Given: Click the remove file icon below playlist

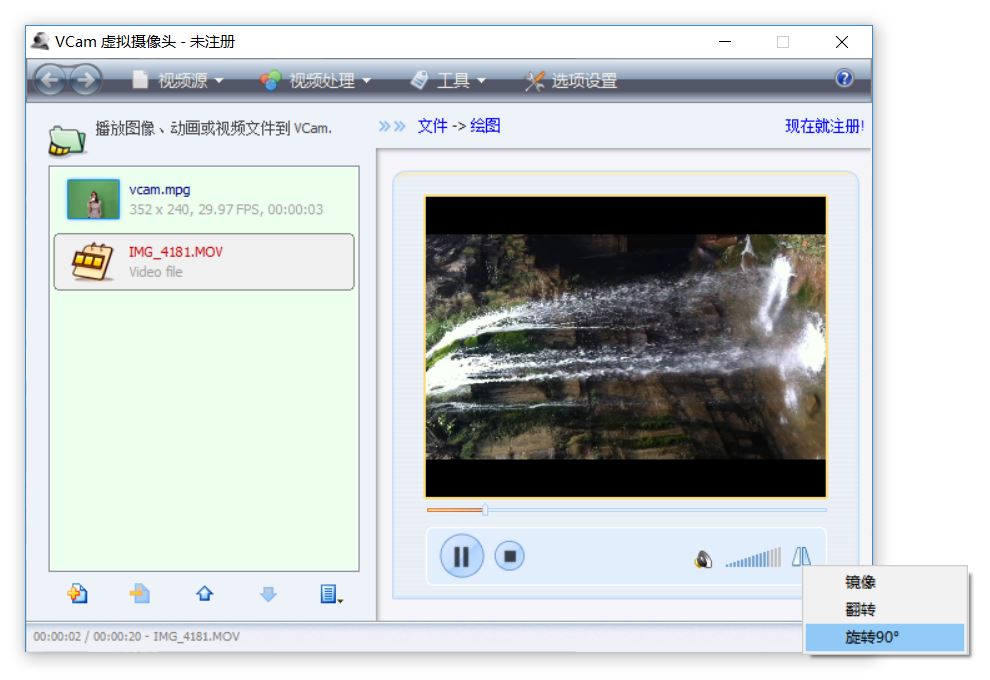Looking at the screenshot, I should tap(140, 594).
